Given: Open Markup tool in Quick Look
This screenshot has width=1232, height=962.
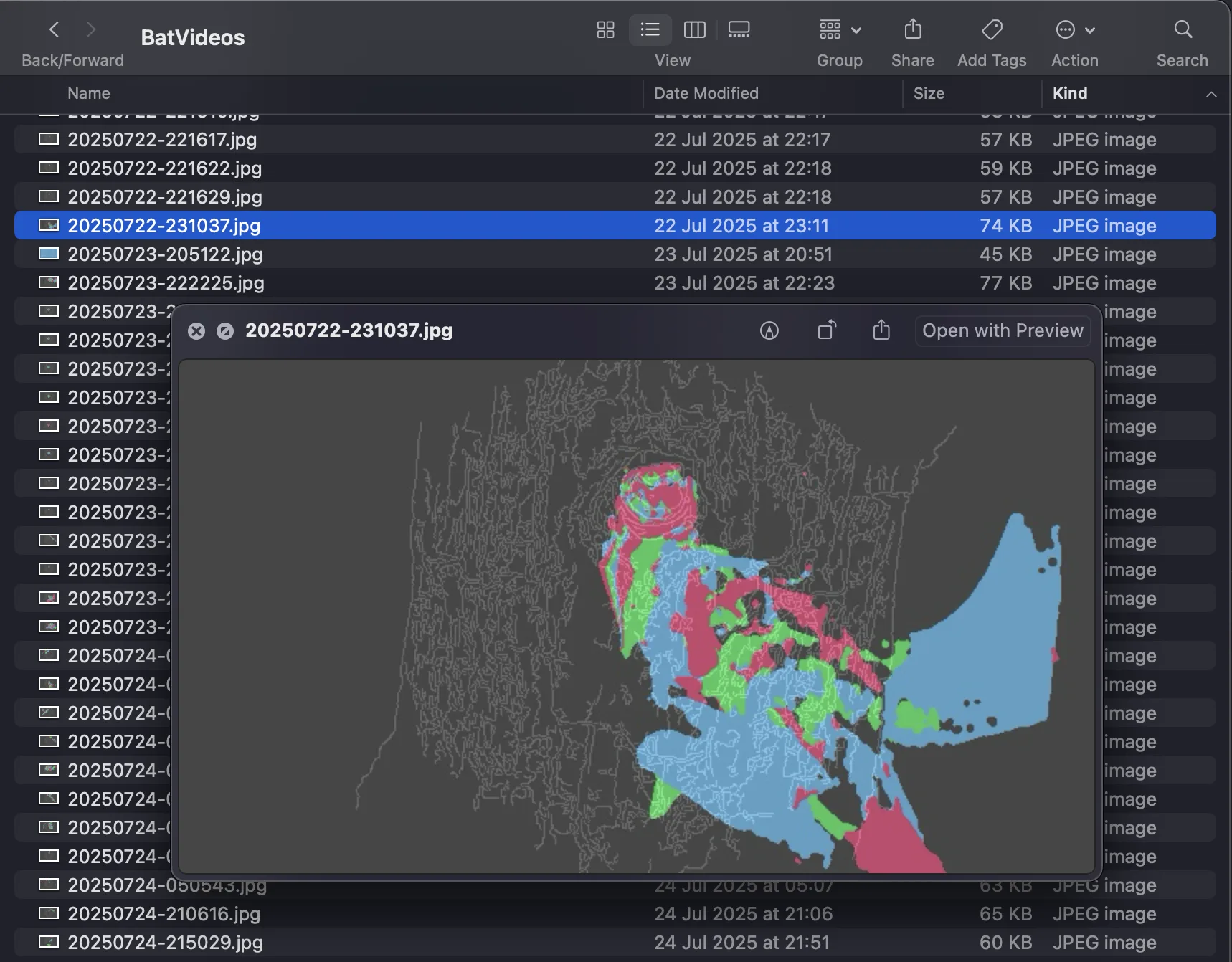Looking at the screenshot, I should point(769,330).
